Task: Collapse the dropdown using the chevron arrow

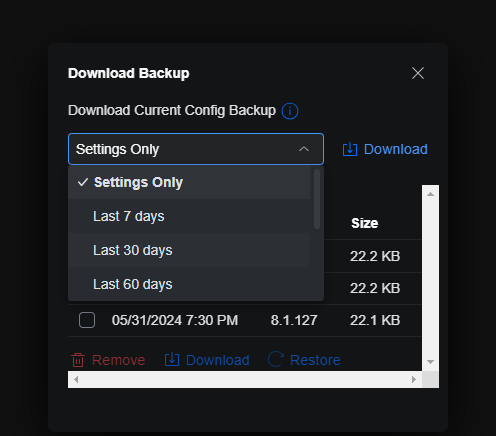Action: click(x=304, y=149)
